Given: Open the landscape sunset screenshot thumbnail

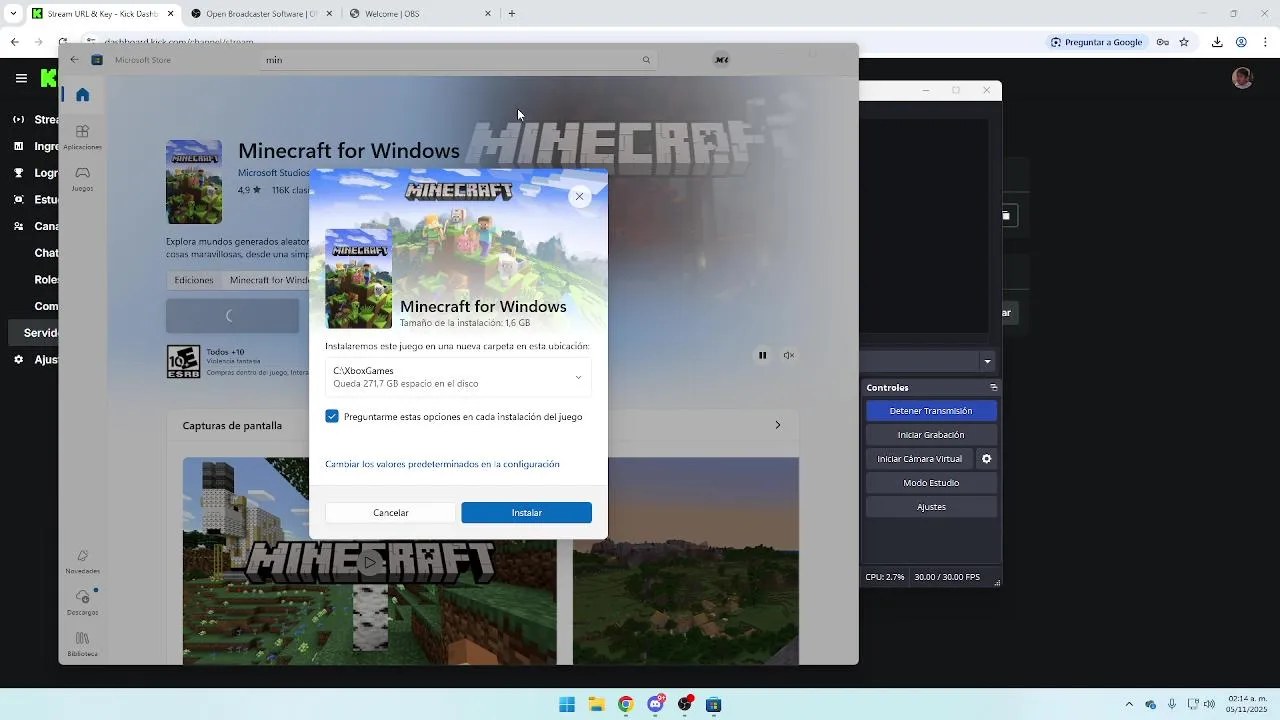Looking at the screenshot, I should point(686,561).
